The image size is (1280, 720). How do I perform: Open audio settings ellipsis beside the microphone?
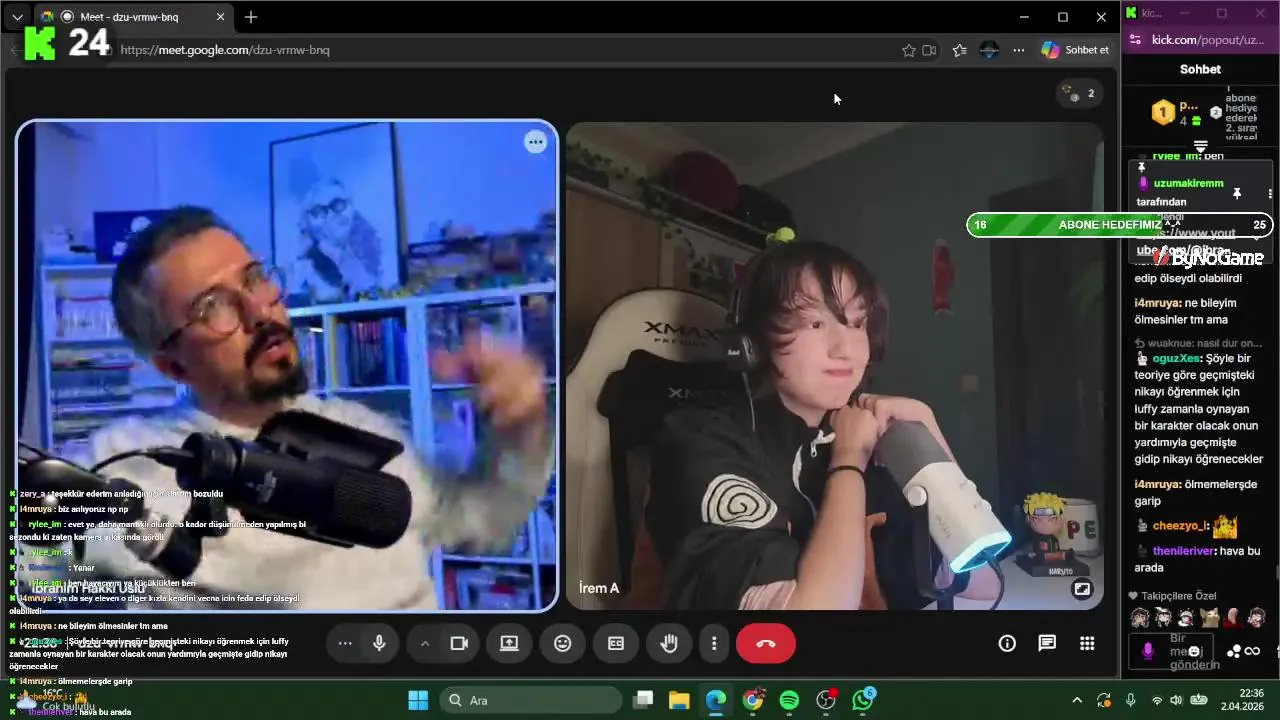(345, 643)
